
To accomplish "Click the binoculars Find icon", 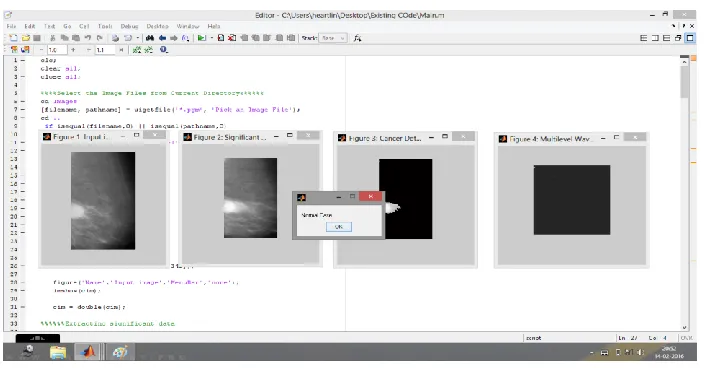I will pyautogui.click(x=150, y=38).
